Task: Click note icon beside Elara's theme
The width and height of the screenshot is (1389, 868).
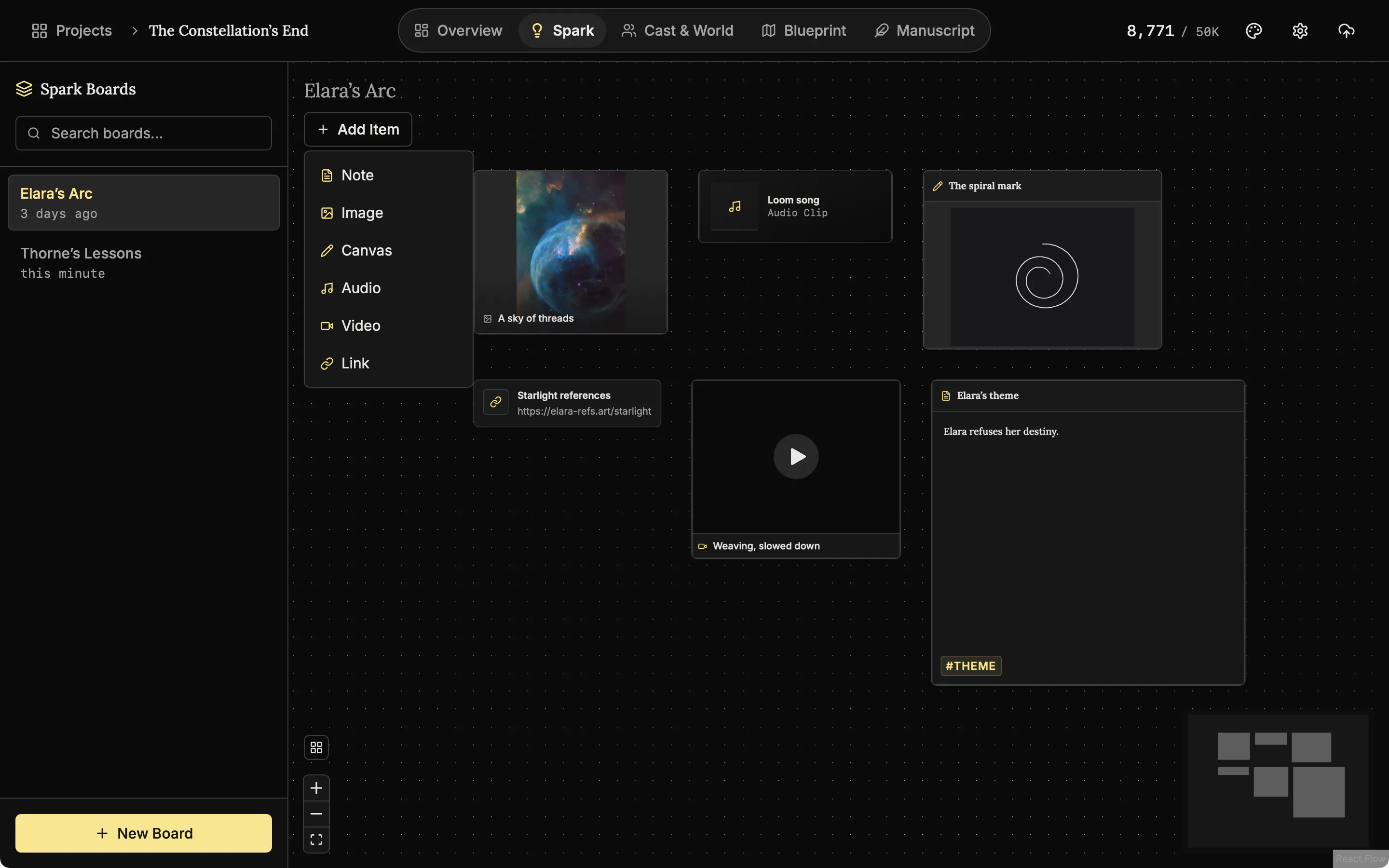Action: pos(946,395)
